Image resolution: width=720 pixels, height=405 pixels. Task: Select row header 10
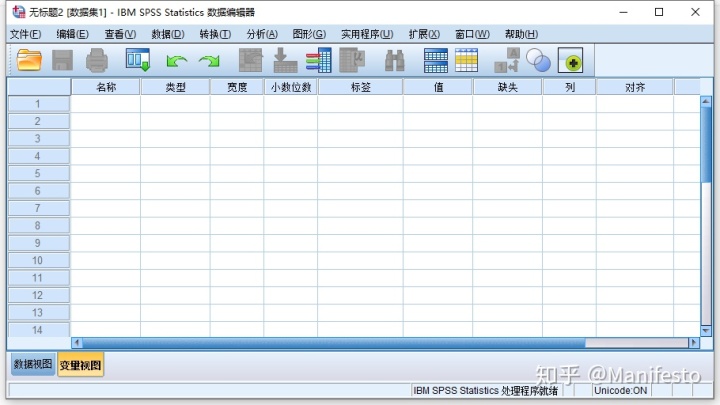39,260
